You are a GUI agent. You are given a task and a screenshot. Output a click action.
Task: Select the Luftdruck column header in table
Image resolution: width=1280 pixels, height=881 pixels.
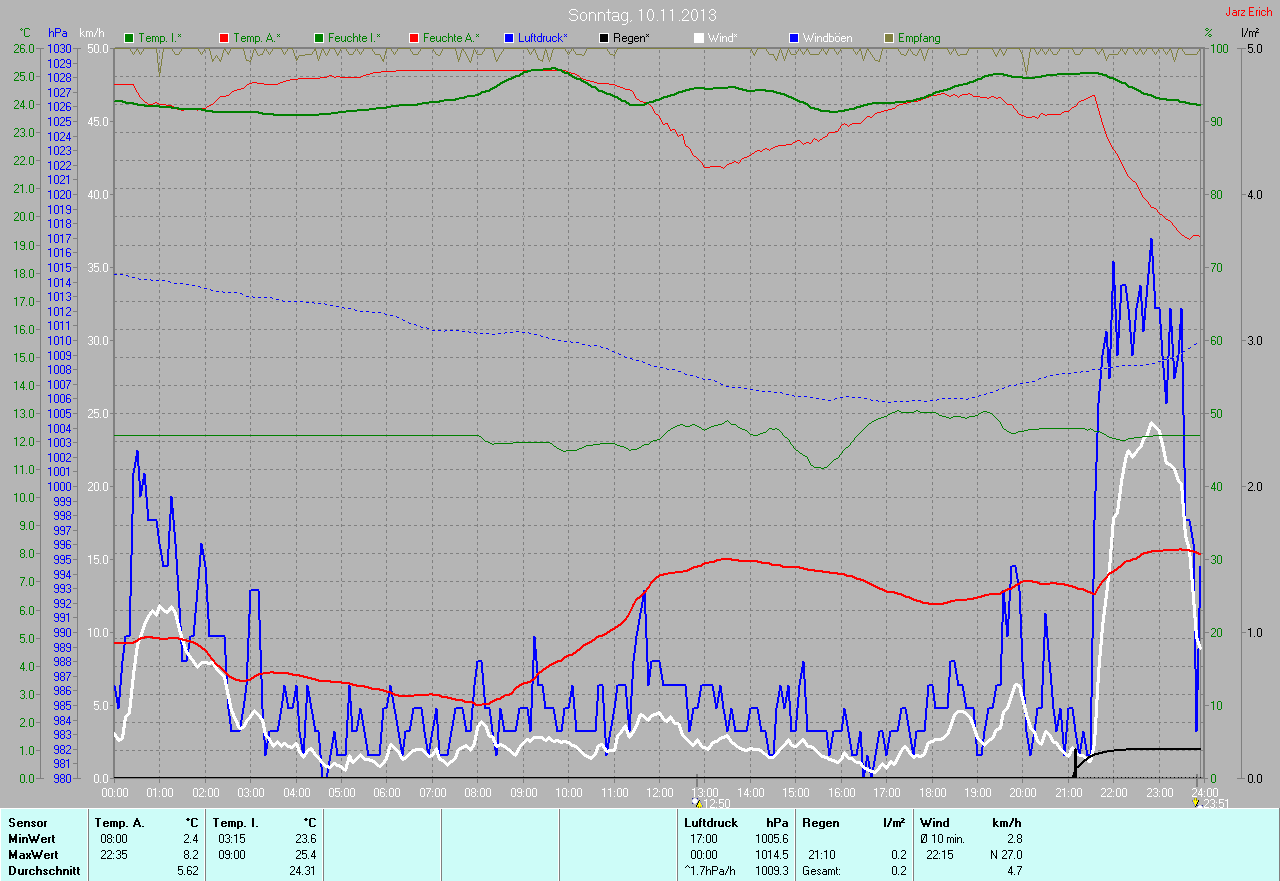click(x=710, y=823)
